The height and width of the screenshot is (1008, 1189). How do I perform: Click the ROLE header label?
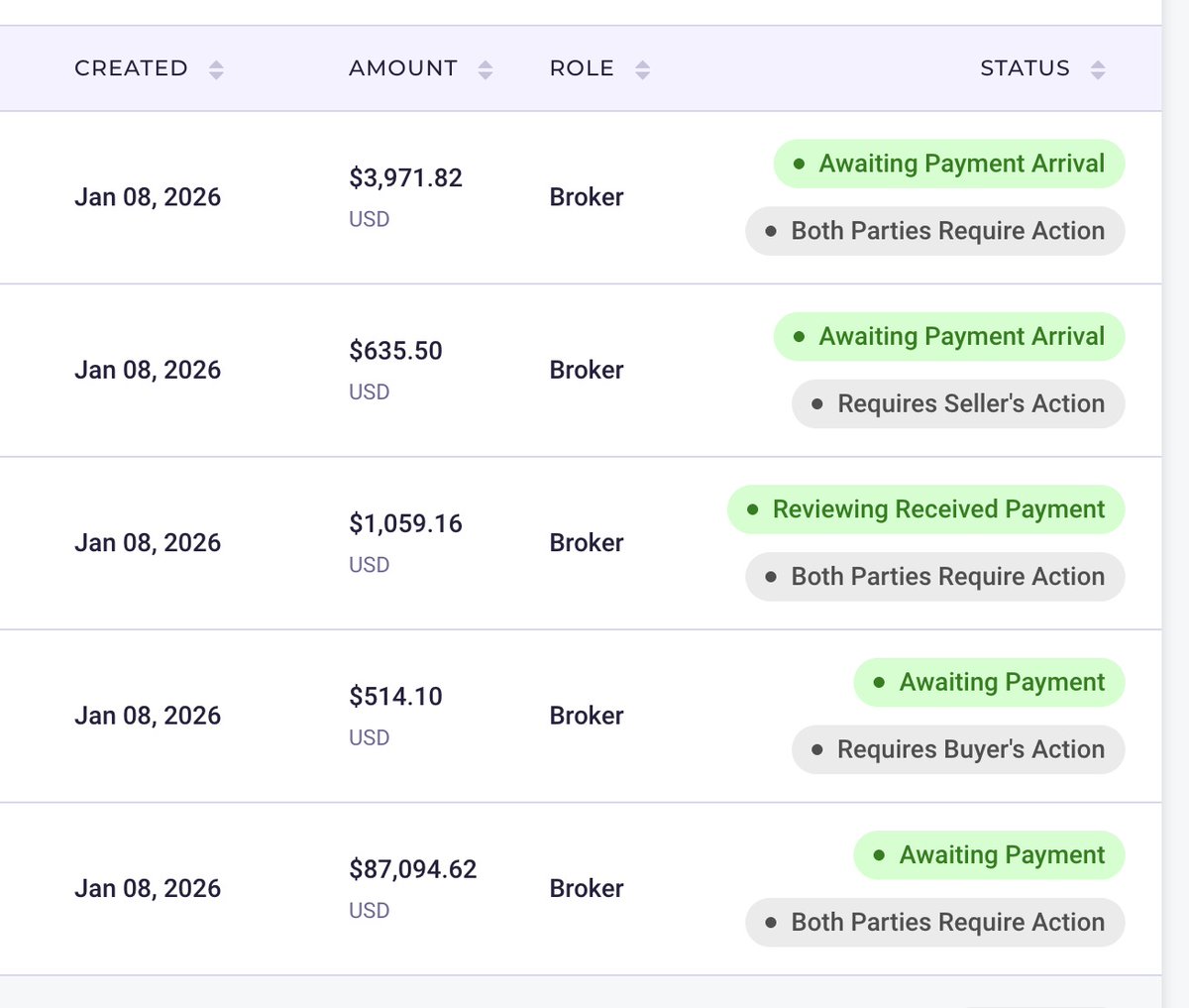(582, 68)
